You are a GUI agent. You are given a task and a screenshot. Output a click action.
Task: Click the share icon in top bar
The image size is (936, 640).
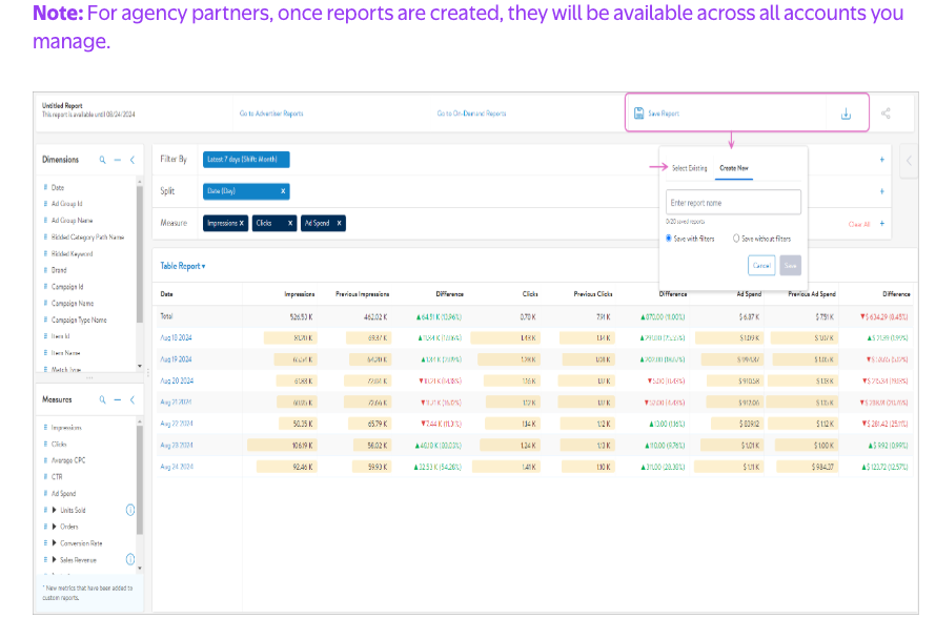click(886, 114)
